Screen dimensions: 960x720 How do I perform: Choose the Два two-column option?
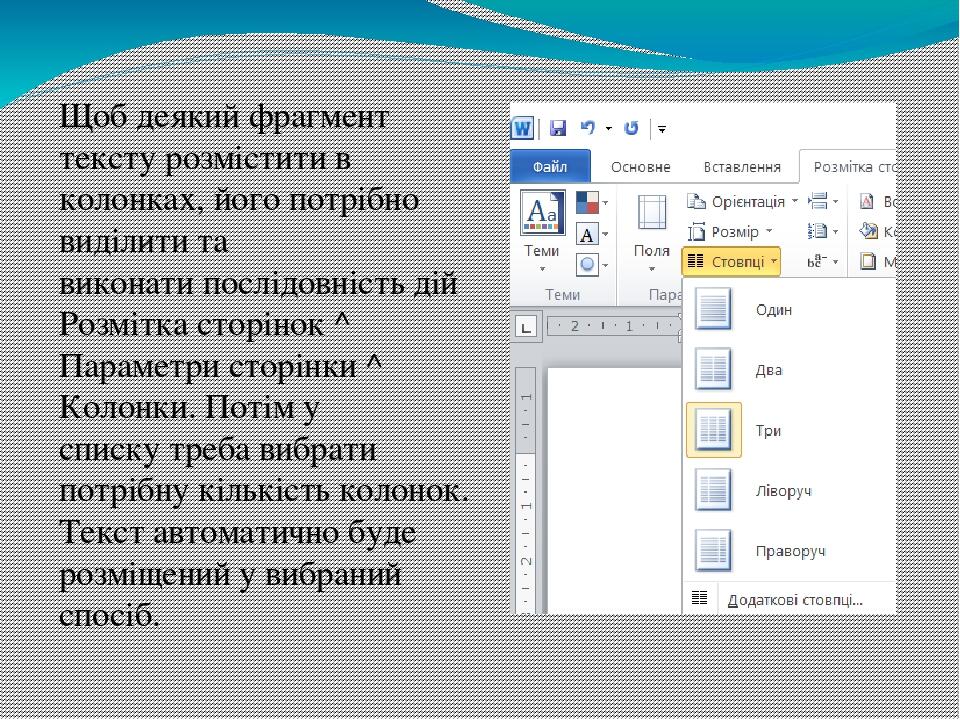coord(789,370)
